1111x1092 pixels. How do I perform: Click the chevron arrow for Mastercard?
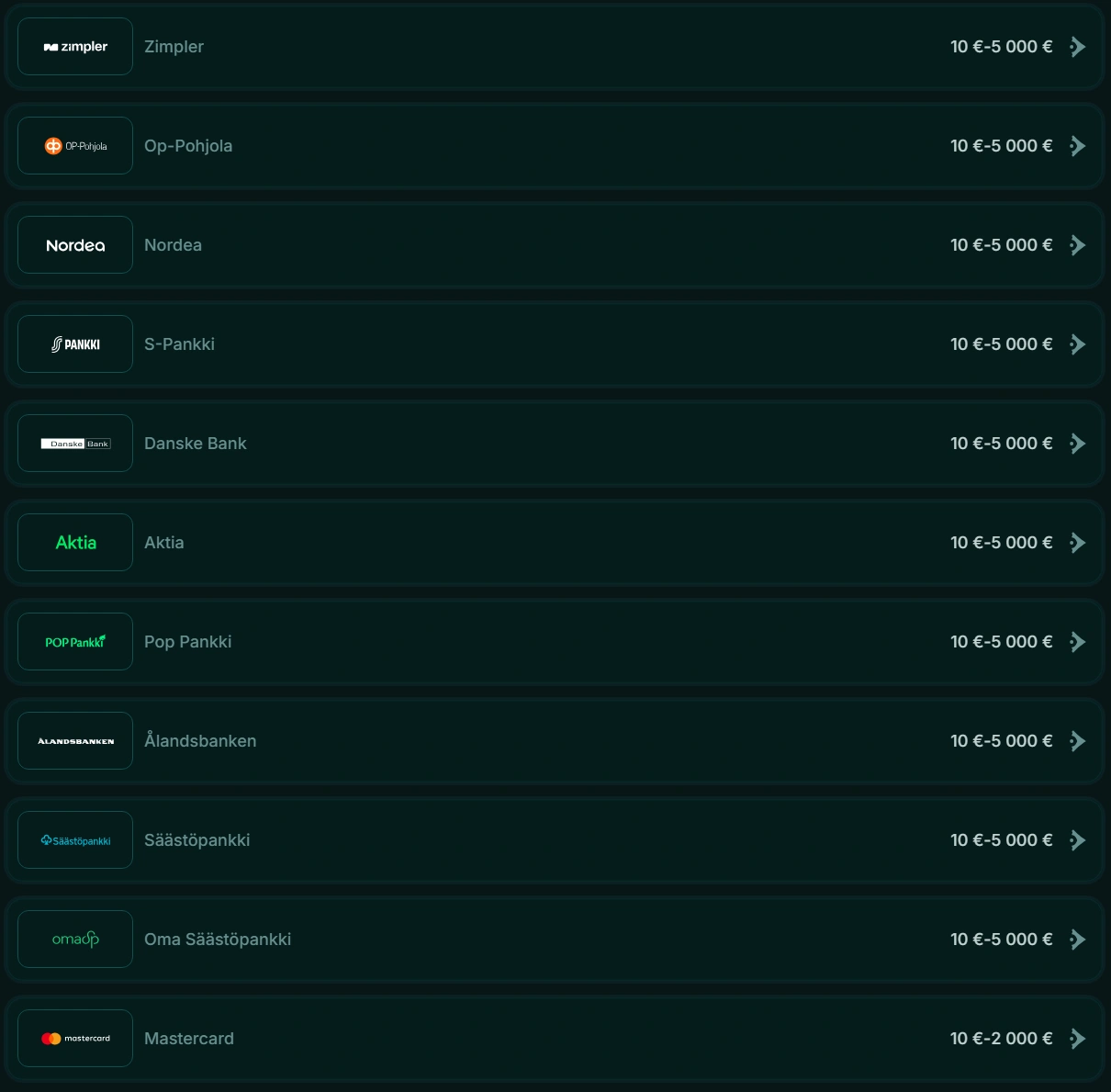coord(1078,1039)
